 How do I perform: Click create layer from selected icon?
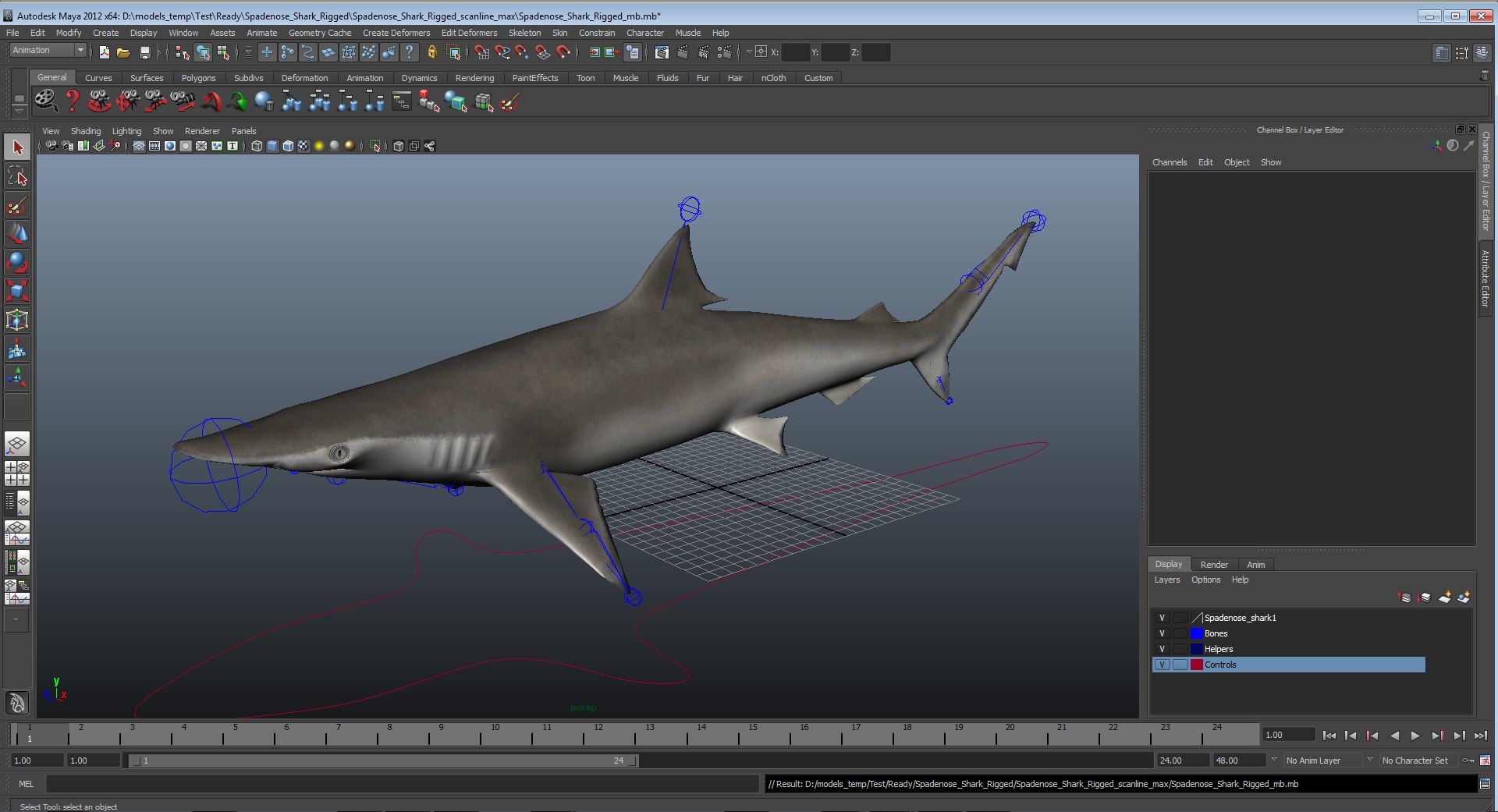(1464, 597)
